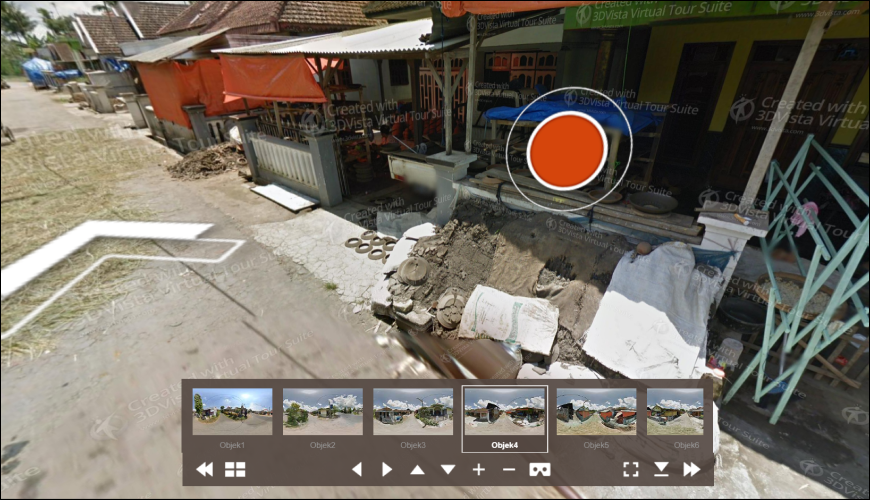Screen dimensions: 870x500
Task: Collapse the control bar with the underlined down arrow
Action: pos(661,469)
